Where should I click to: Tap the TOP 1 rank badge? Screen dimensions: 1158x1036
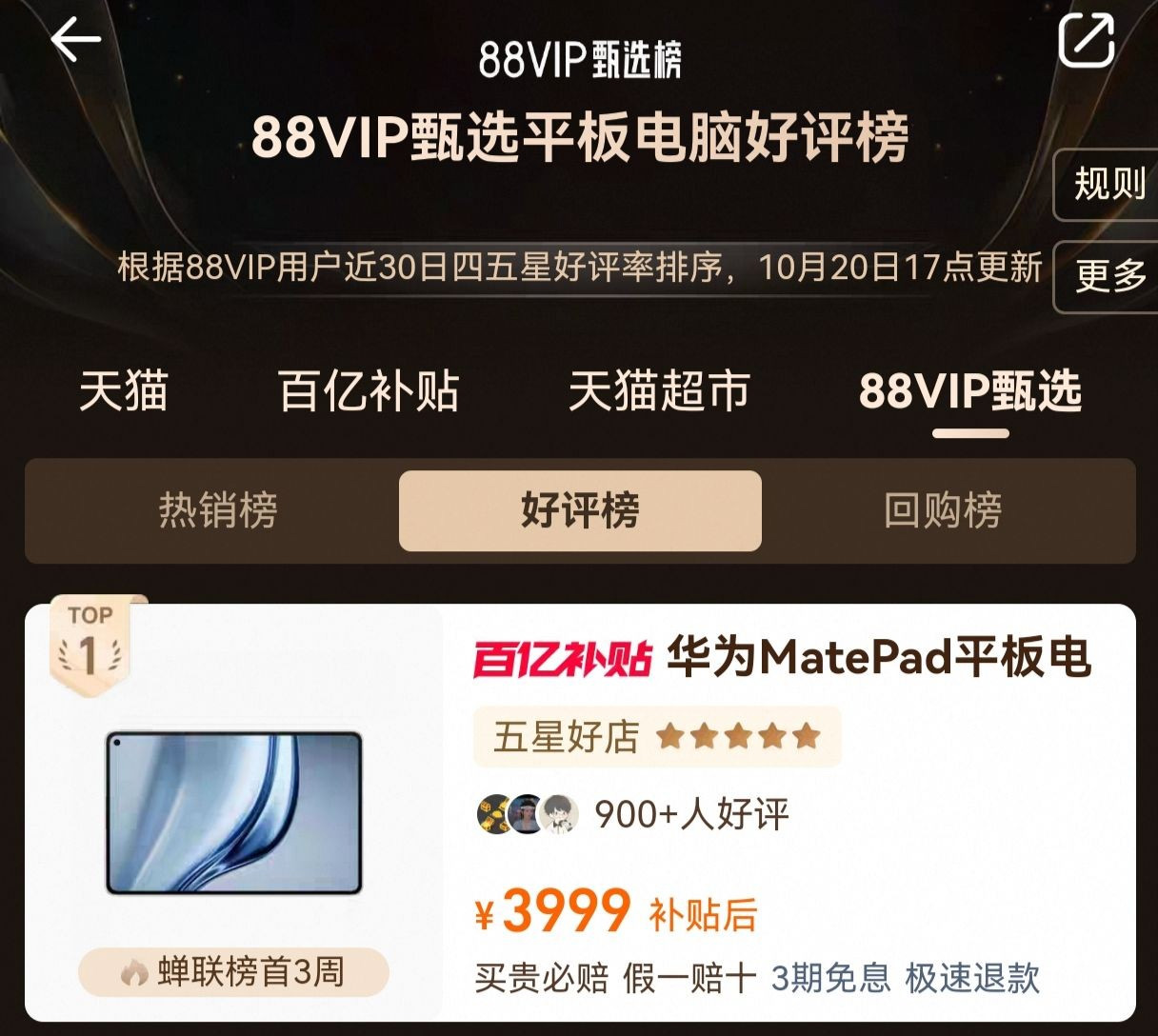90,644
